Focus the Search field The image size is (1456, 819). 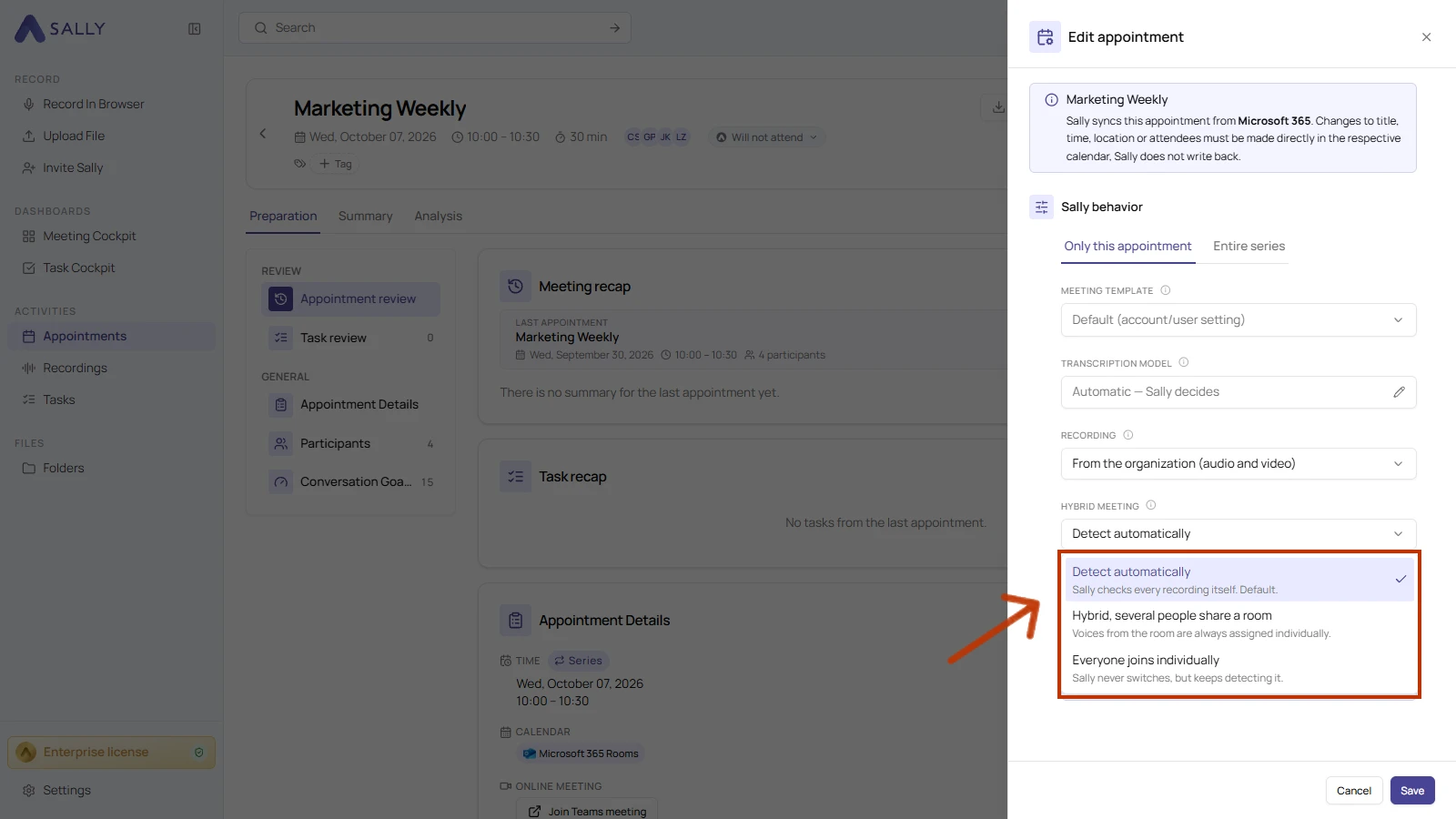point(434,28)
